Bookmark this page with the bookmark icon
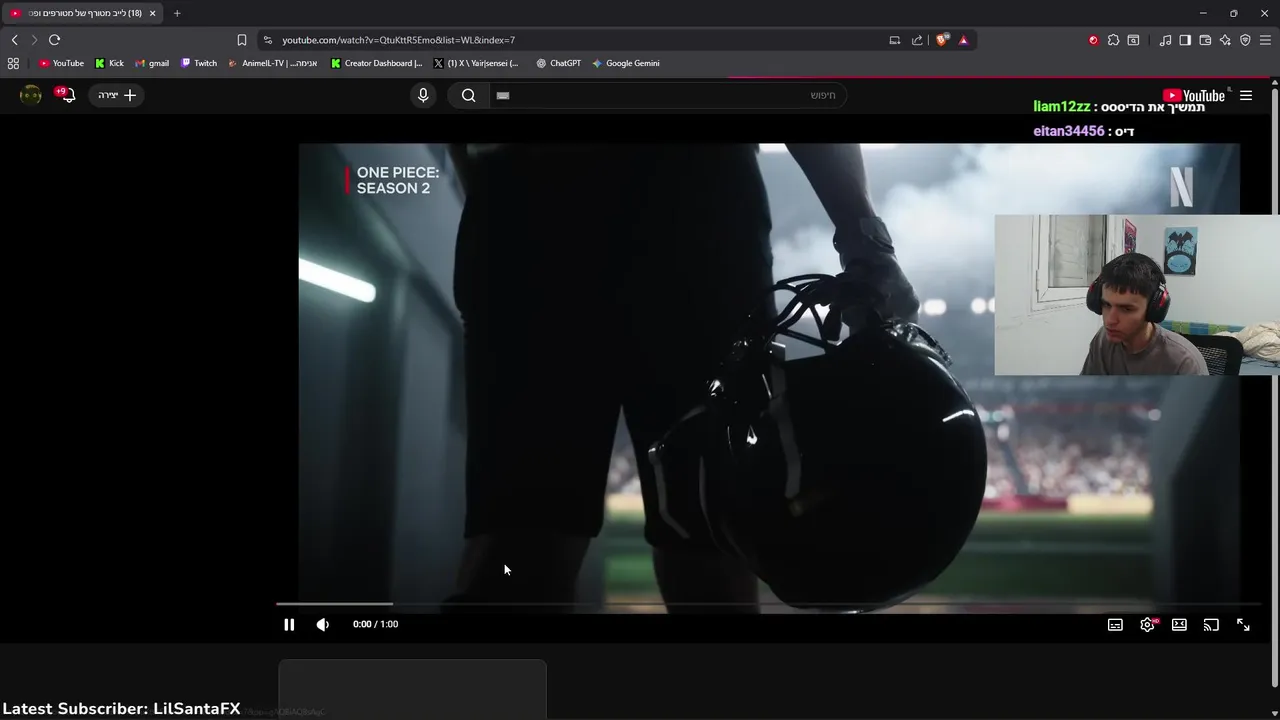 [x=242, y=40]
